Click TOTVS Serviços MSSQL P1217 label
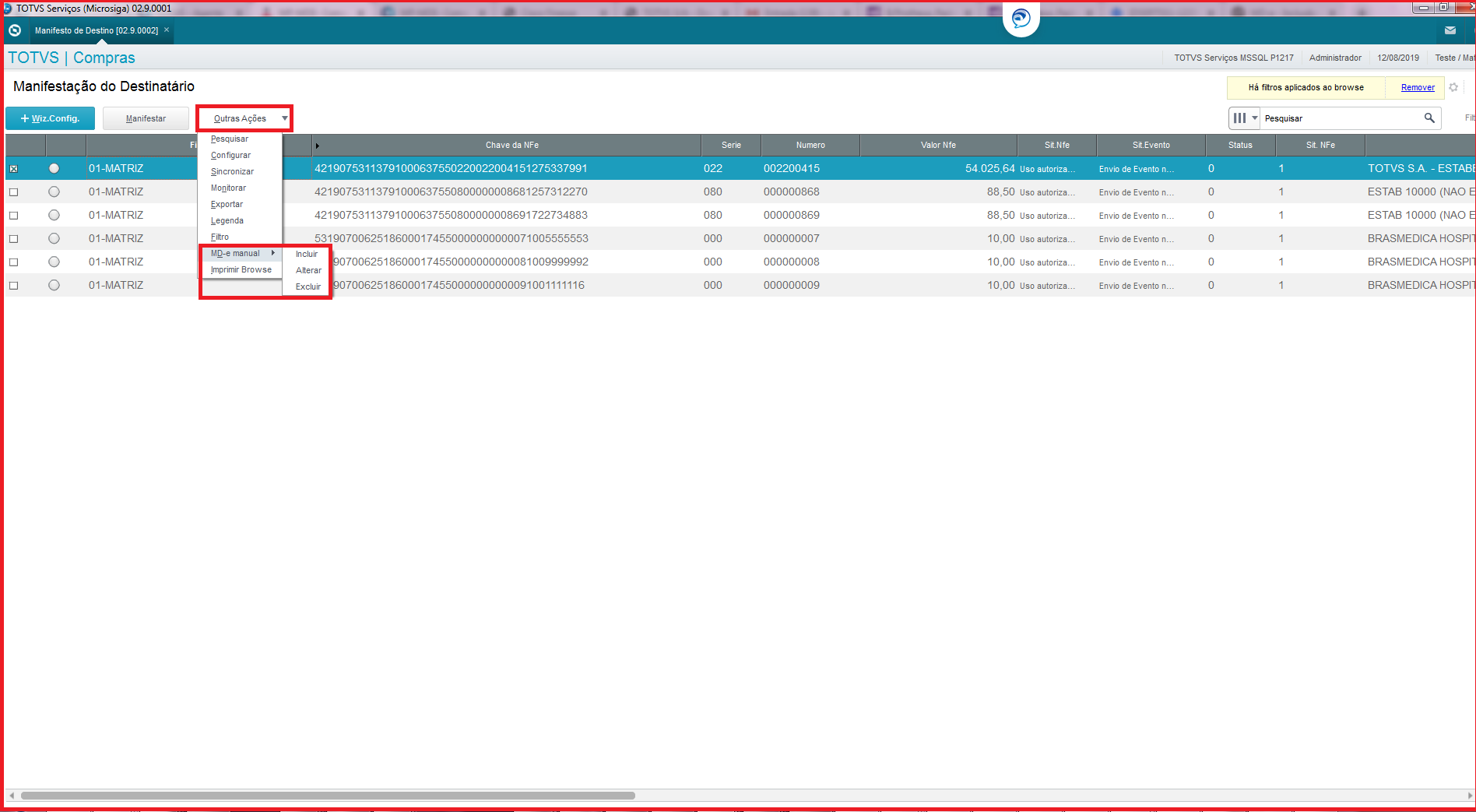Image resolution: width=1476 pixels, height=812 pixels. coord(1234,58)
